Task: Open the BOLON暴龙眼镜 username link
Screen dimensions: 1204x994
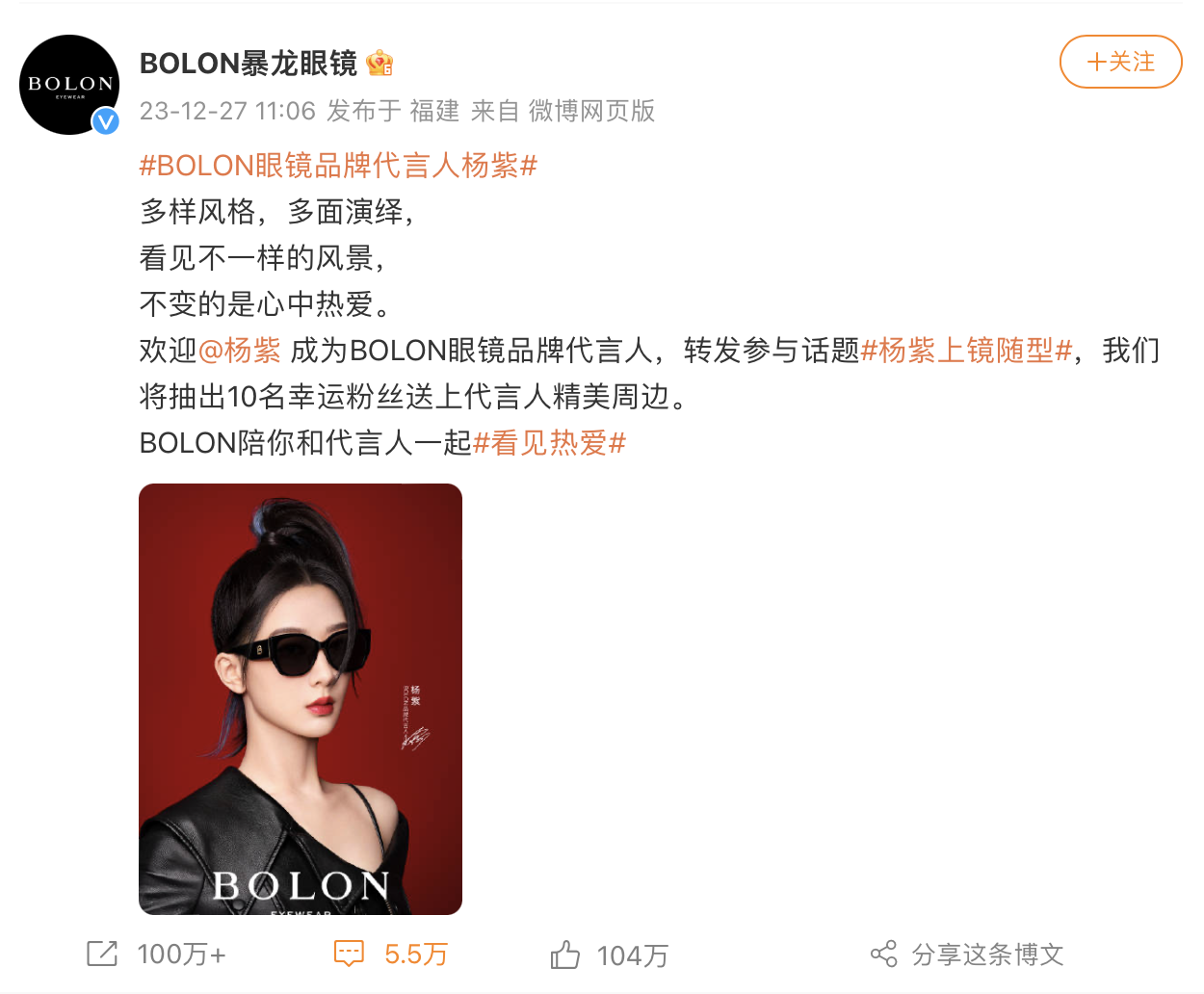Action: click(249, 64)
